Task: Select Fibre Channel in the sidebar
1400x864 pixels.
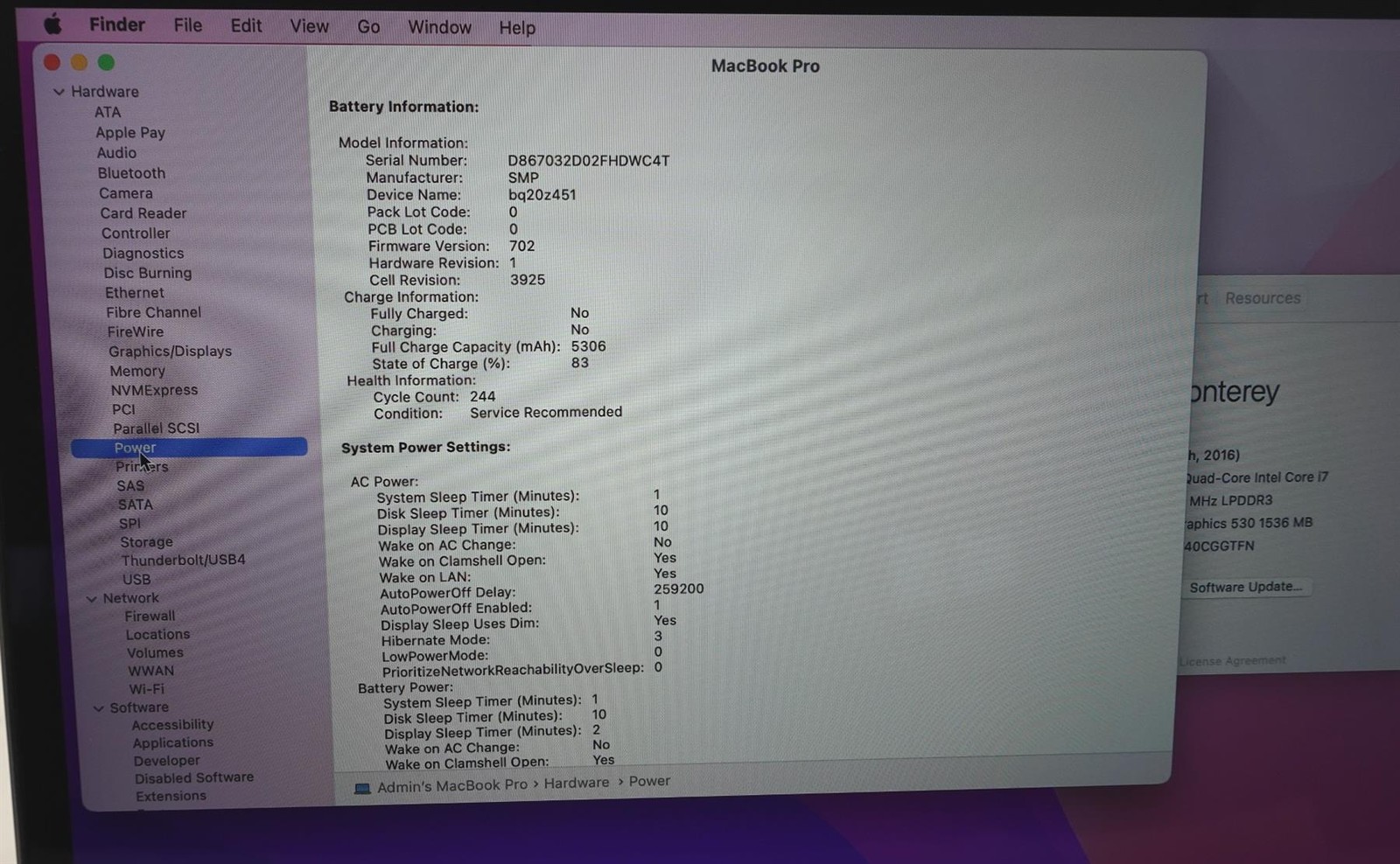Action: 153,312
